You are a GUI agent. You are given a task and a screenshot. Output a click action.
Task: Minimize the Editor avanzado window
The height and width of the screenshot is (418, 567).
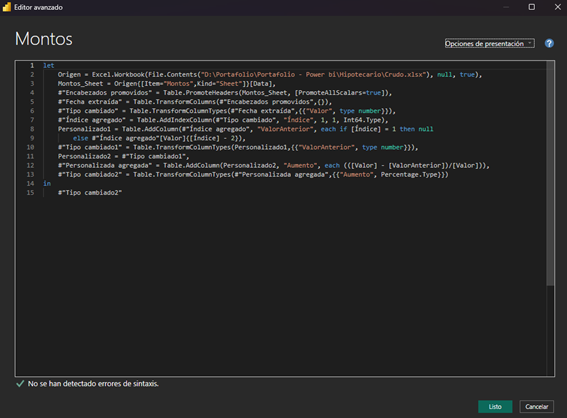point(506,7)
